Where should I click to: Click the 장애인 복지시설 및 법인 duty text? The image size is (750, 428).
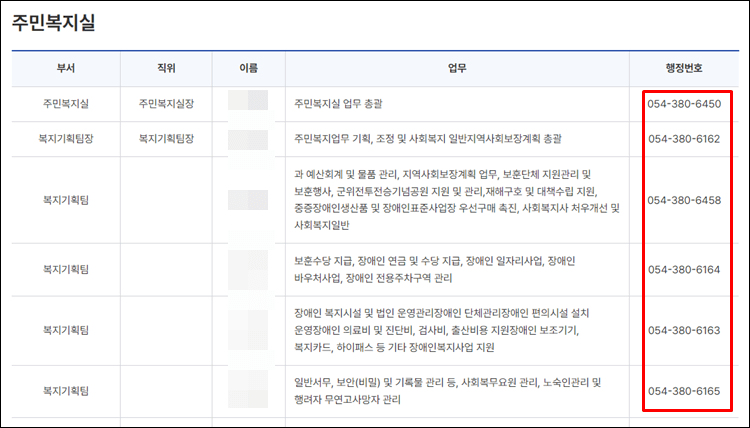coord(441,330)
